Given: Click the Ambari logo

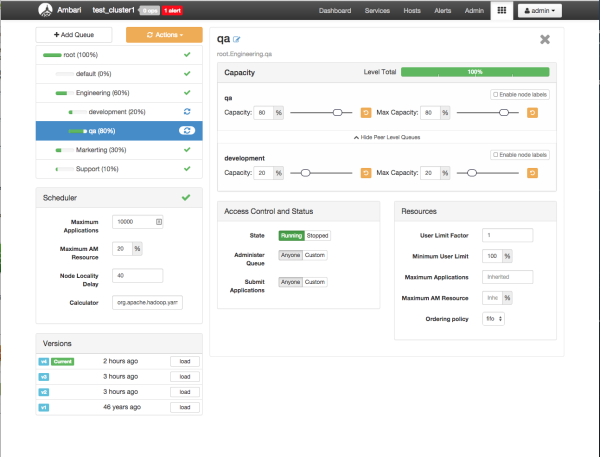Looking at the screenshot, I should (x=47, y=10).
